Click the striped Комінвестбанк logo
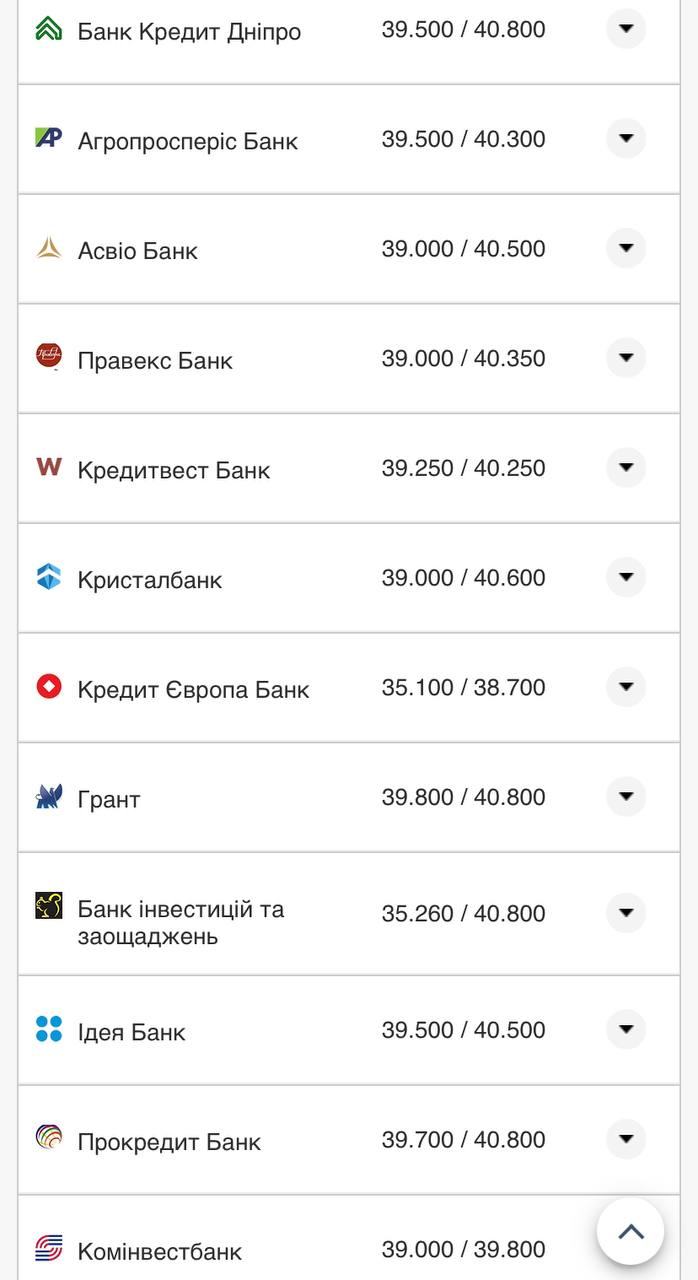The height and width of the screenshot is (1280, 698). (x=48, y=1249)
